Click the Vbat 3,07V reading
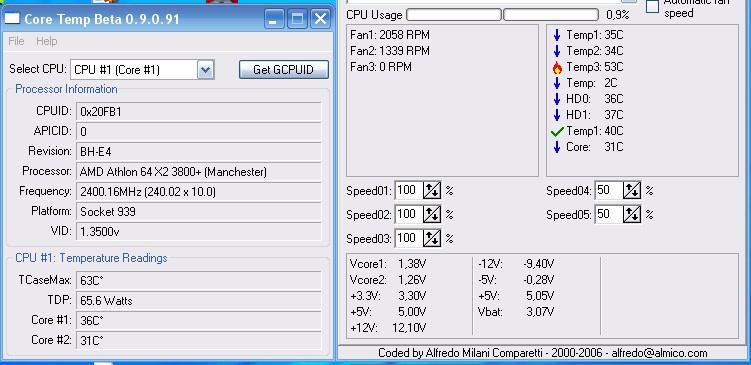The height and width of the screenshot is (365, 751). click(x=516, y=312)
